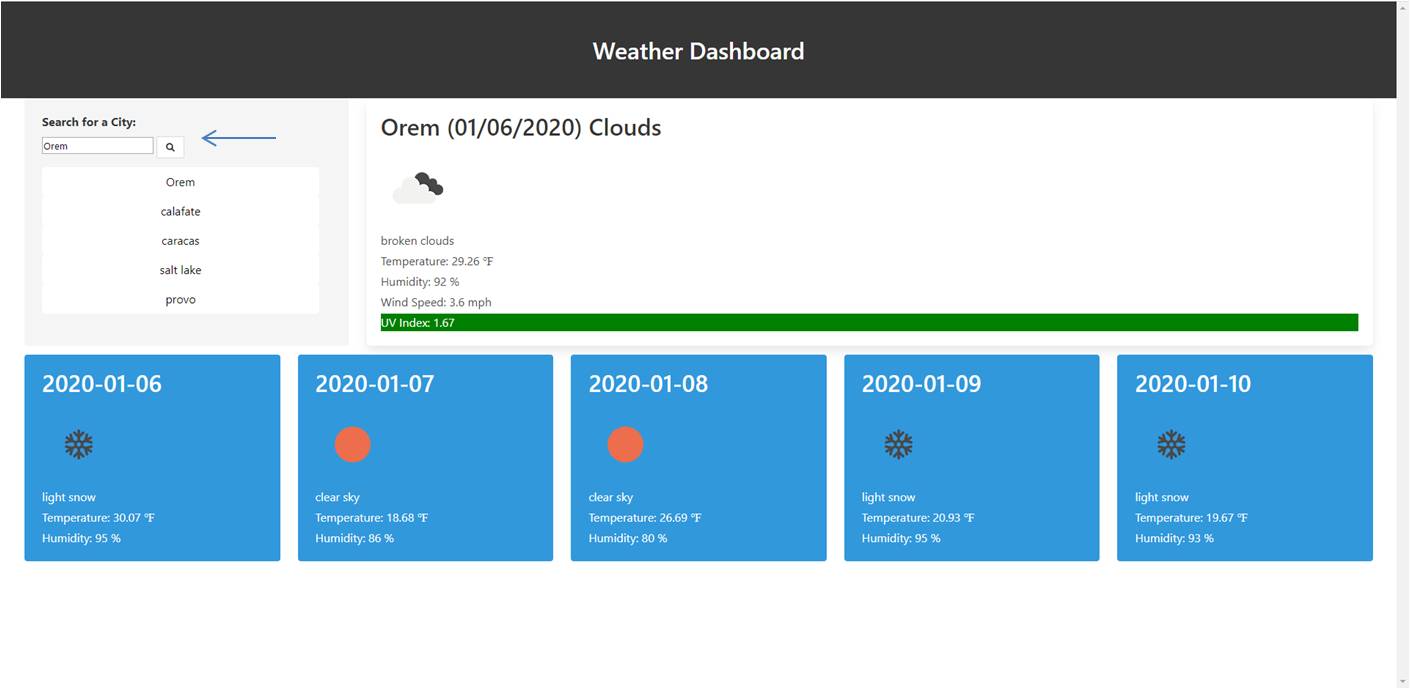This screenshot has width=1410, height=689.
Task: Select caracas from the search history
Action: (181, 241)
